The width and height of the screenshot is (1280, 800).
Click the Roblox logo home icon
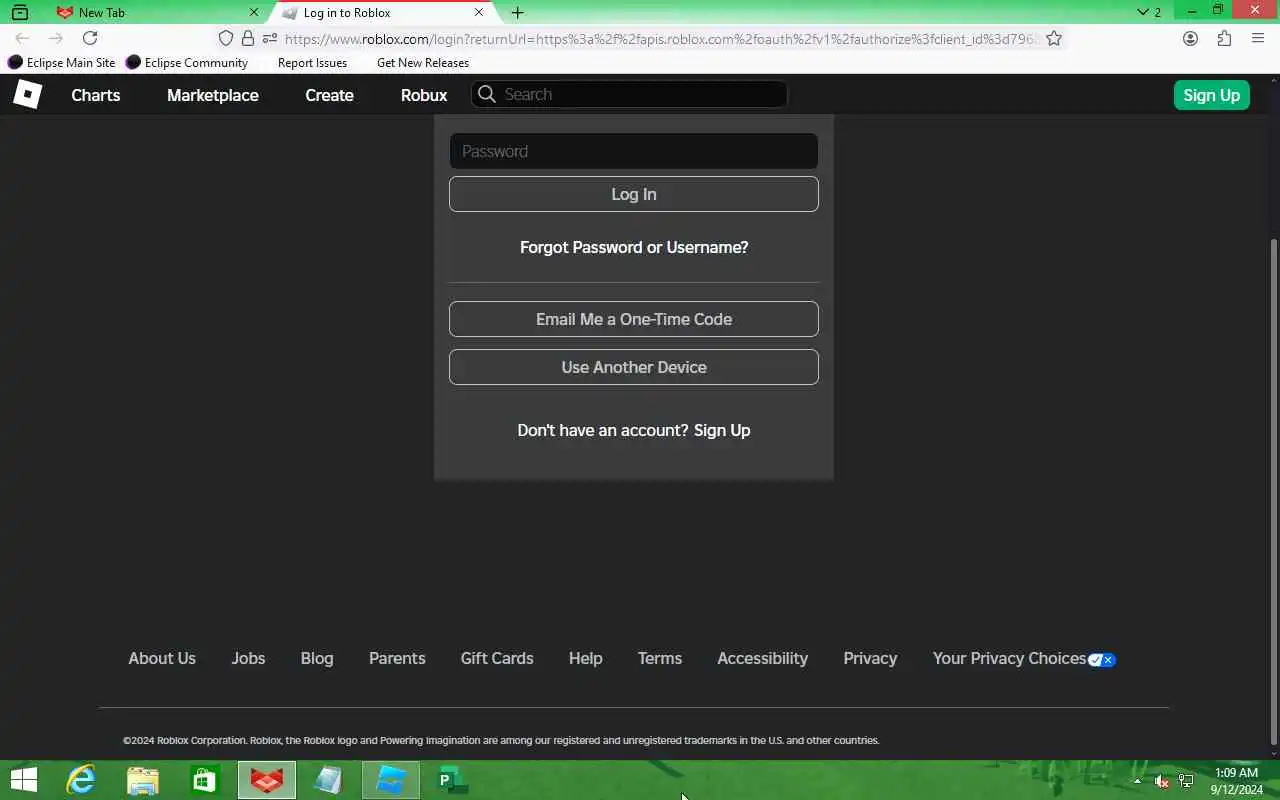(27, 95)
